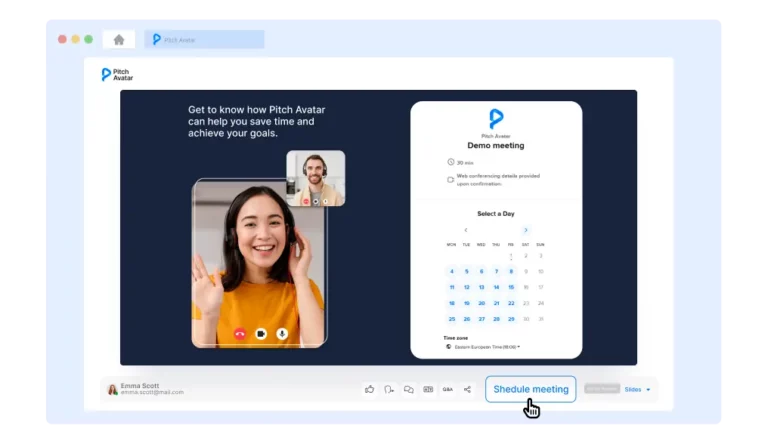Image resolution: width=768 pixels, height=444 pixels.
Task: Select day 18 in the calendar
Action: [452, 303]
